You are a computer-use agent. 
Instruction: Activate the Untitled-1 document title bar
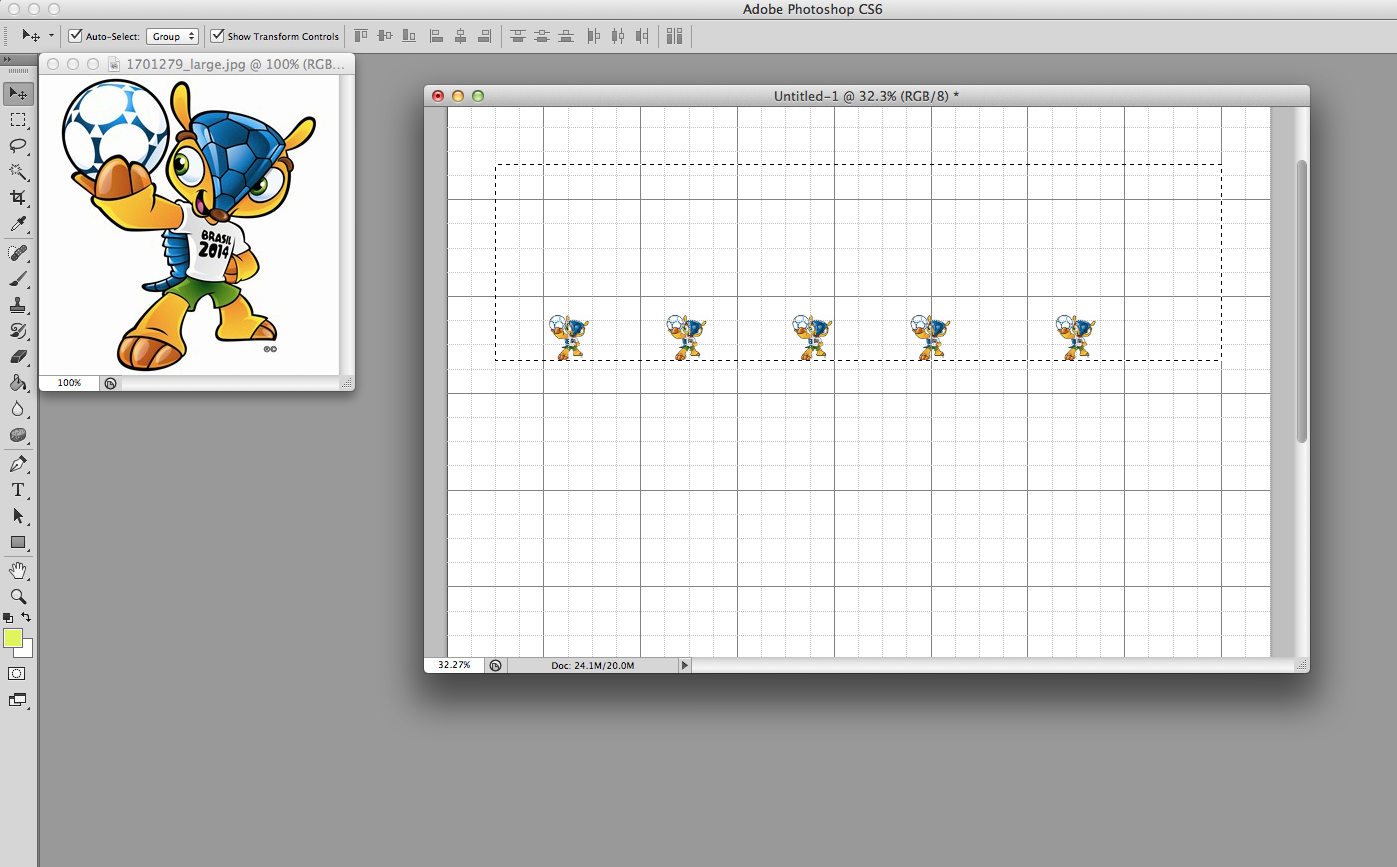tap(866, 96)
